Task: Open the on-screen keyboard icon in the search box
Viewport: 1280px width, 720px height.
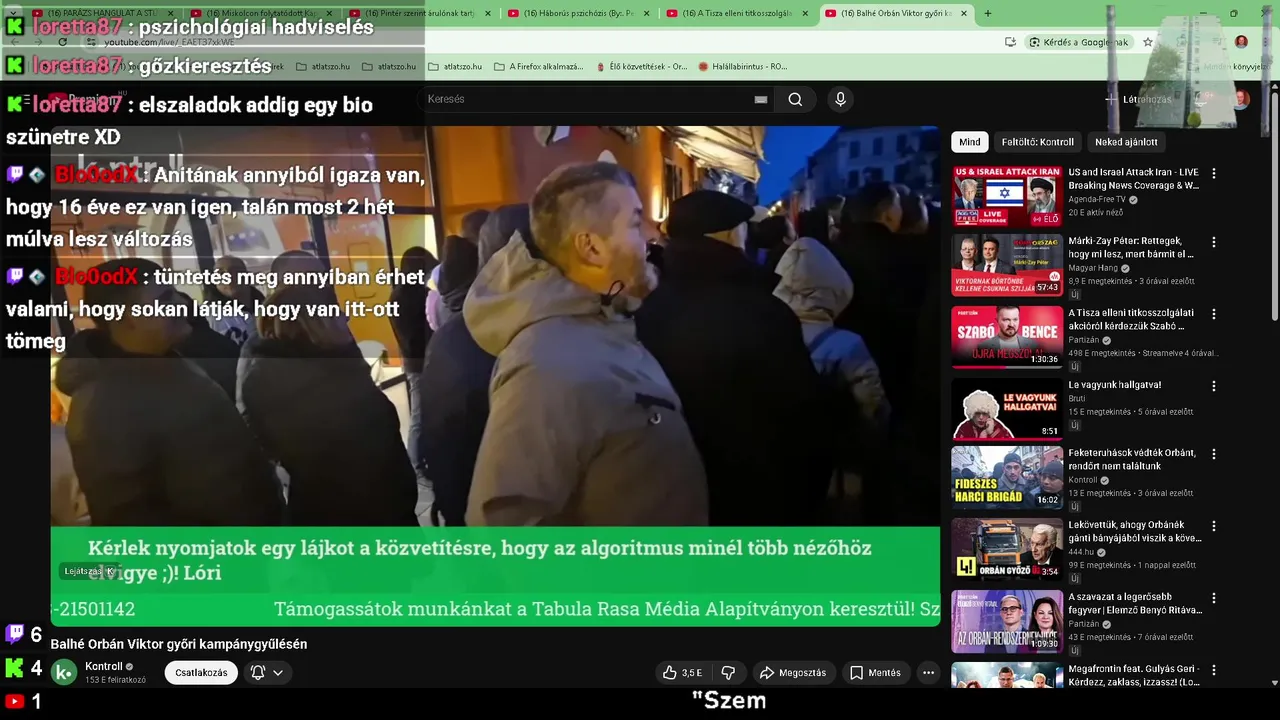Action: click(x=761, y=99)
